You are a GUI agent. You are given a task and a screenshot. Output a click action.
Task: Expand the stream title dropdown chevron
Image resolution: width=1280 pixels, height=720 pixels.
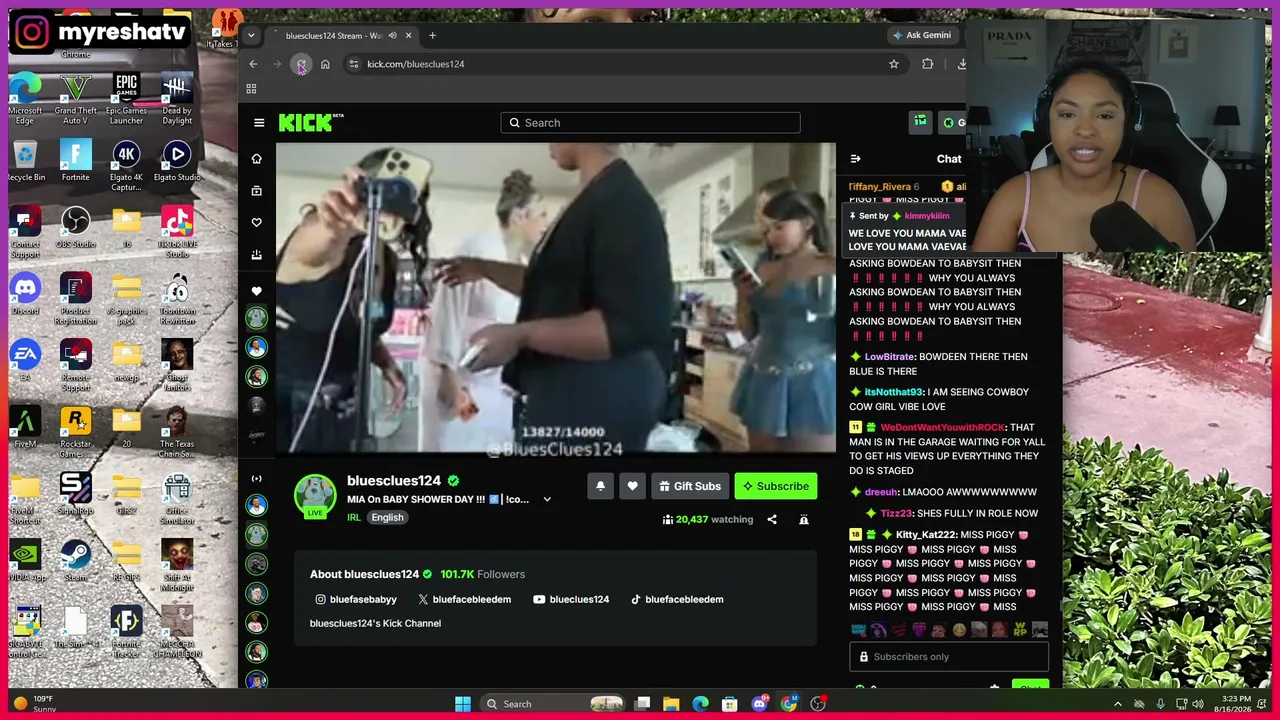547,500
